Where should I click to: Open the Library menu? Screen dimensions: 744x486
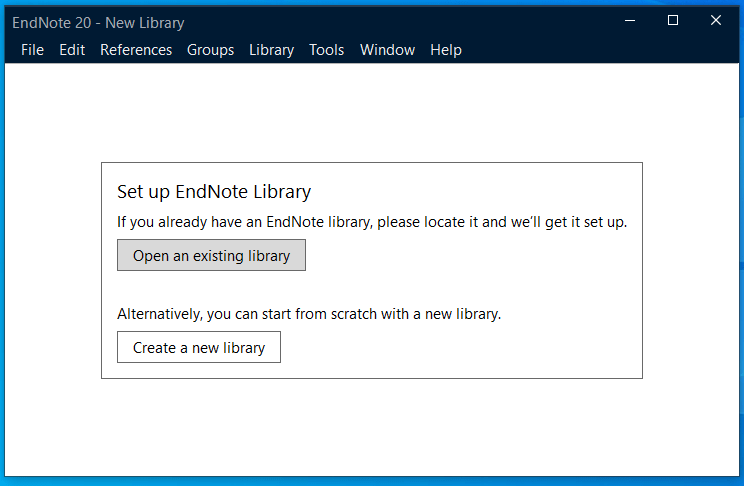click(x=271, y=50)
